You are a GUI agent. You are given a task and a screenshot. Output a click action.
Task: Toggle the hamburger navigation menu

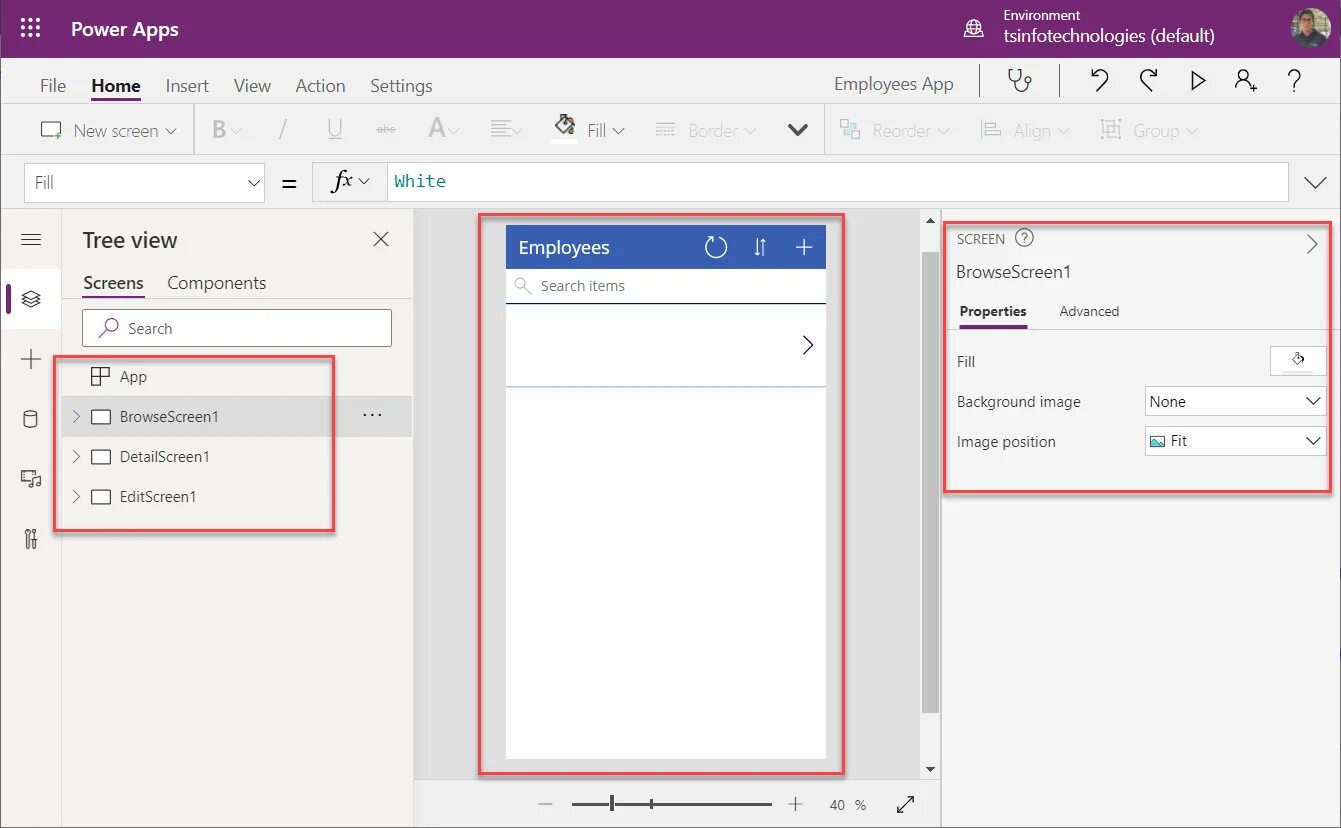tap(31, 239)
